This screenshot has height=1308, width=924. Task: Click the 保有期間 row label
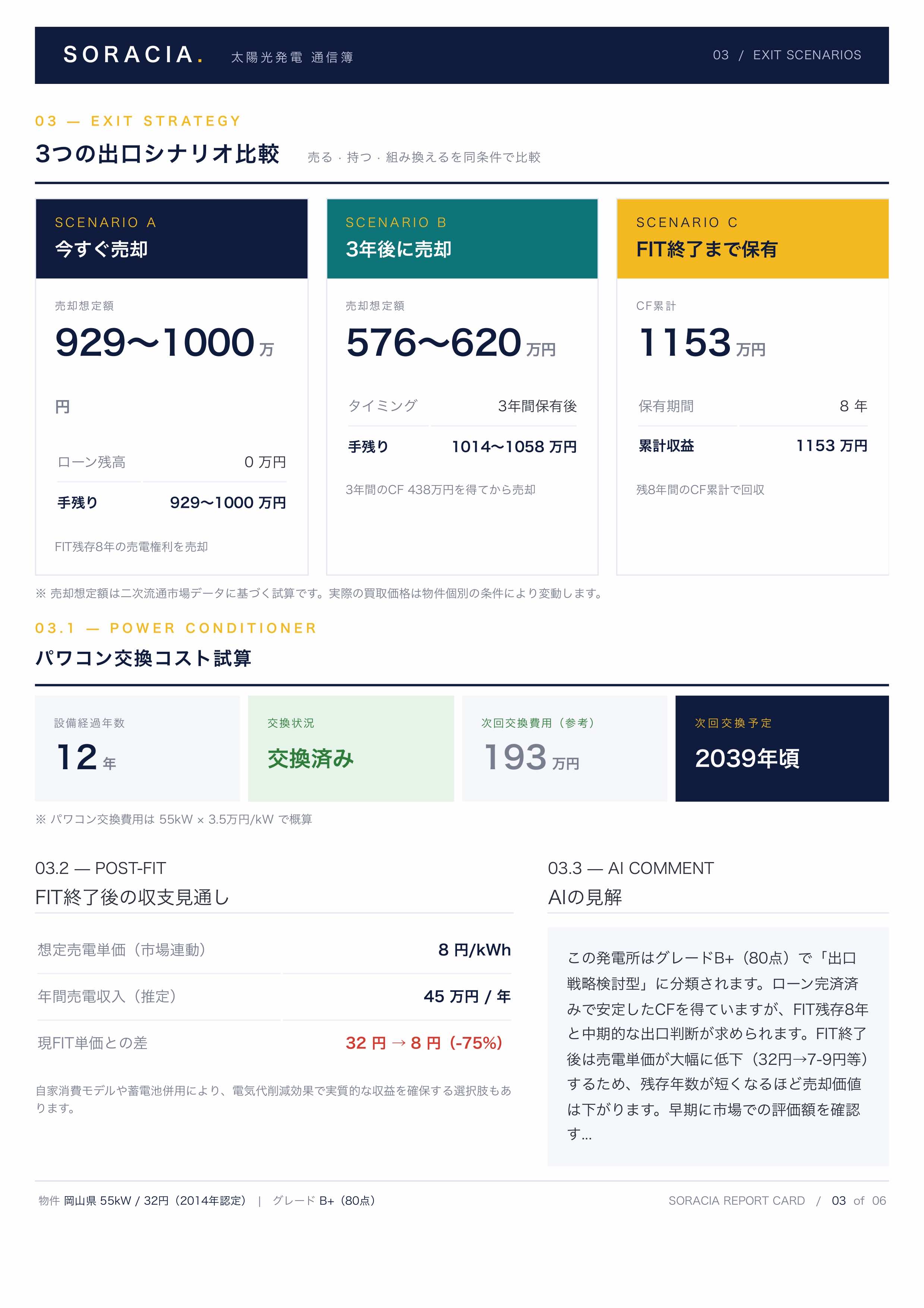click(666, 406)
